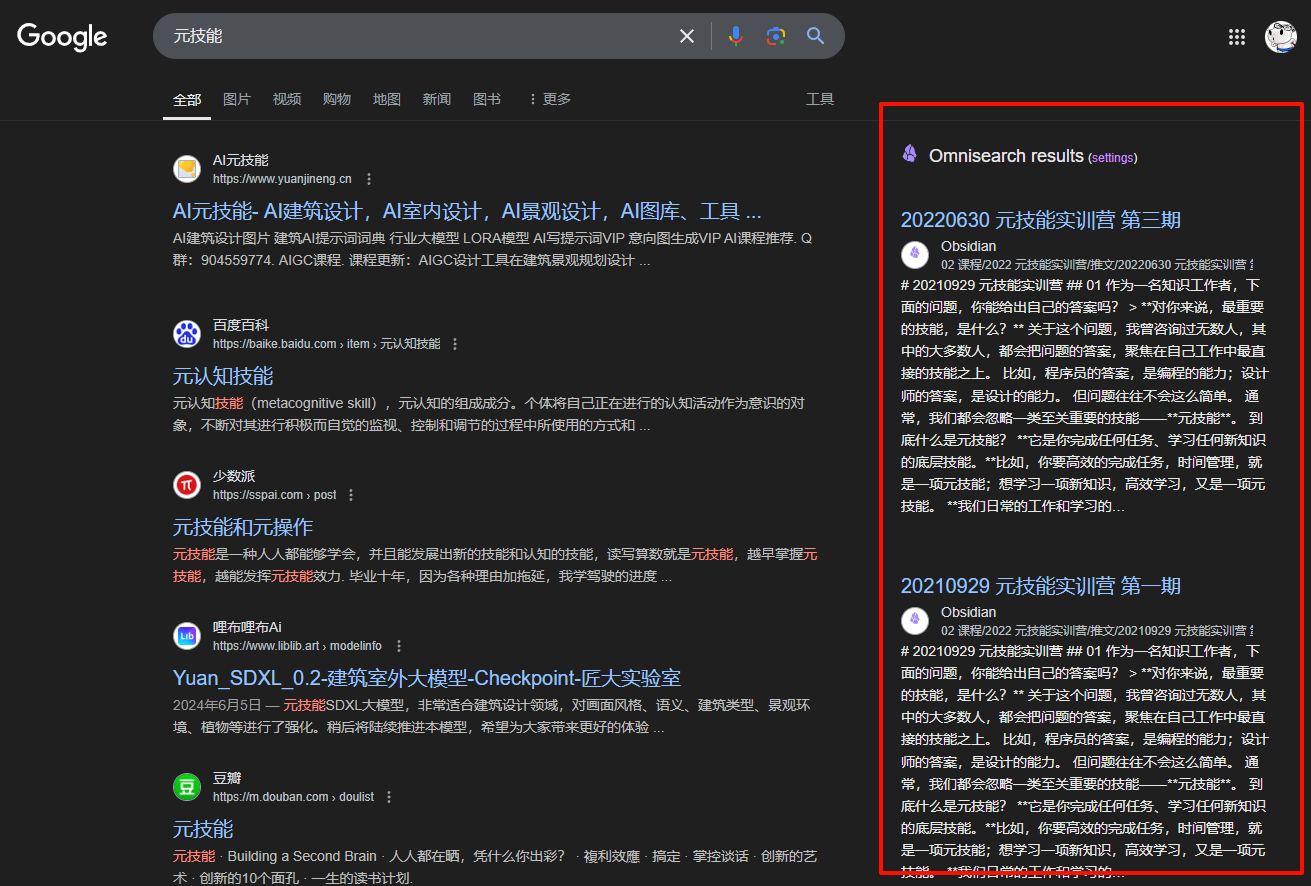Click the 少数派 site favicon
The height and width of the screenshot is (886, 1311).
[187, 485]
